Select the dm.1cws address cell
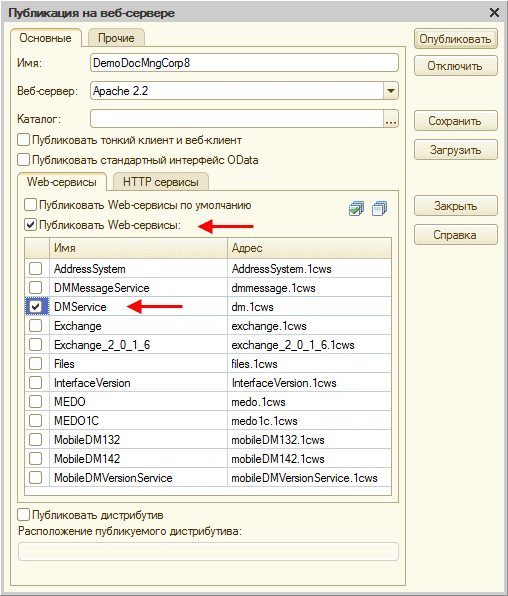Viewport: 508px width, 596px height. point(309,307)
